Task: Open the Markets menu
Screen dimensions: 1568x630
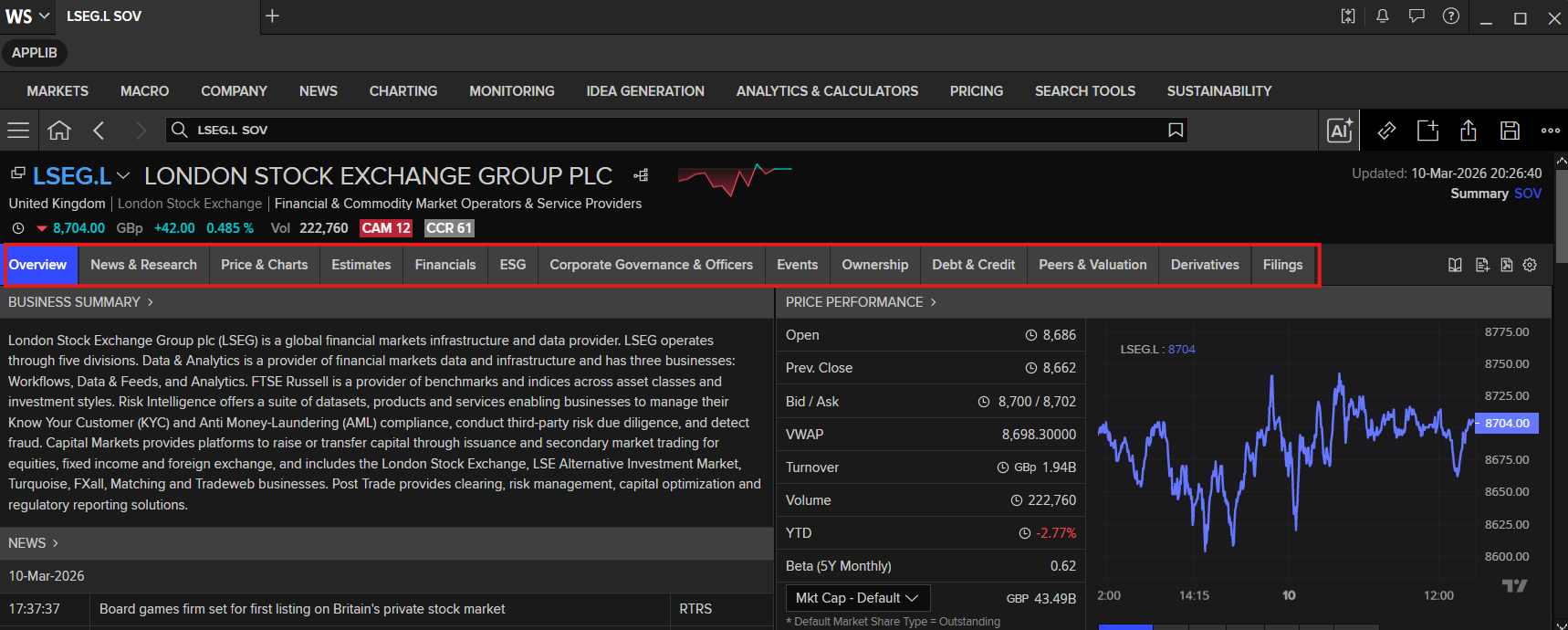Action: coord(57,91)
